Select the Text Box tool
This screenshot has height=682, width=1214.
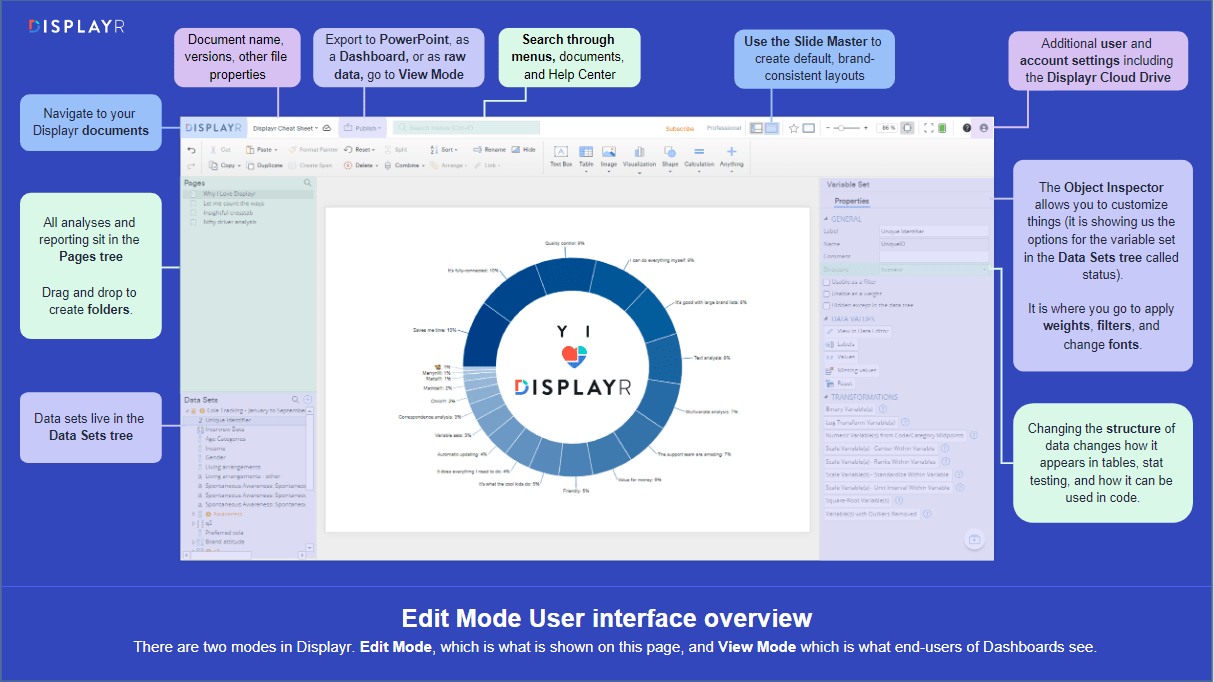pos(561,155)
